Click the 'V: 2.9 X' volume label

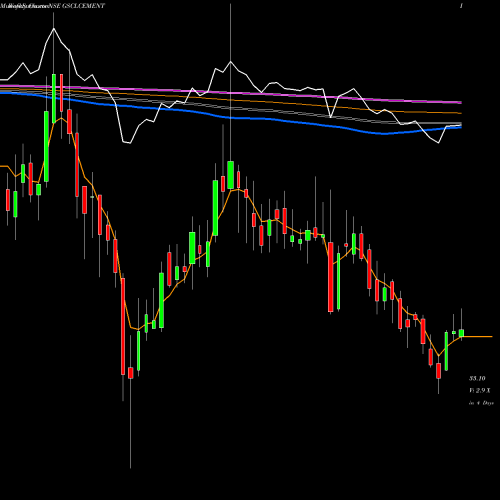click(x=480, y=390)
